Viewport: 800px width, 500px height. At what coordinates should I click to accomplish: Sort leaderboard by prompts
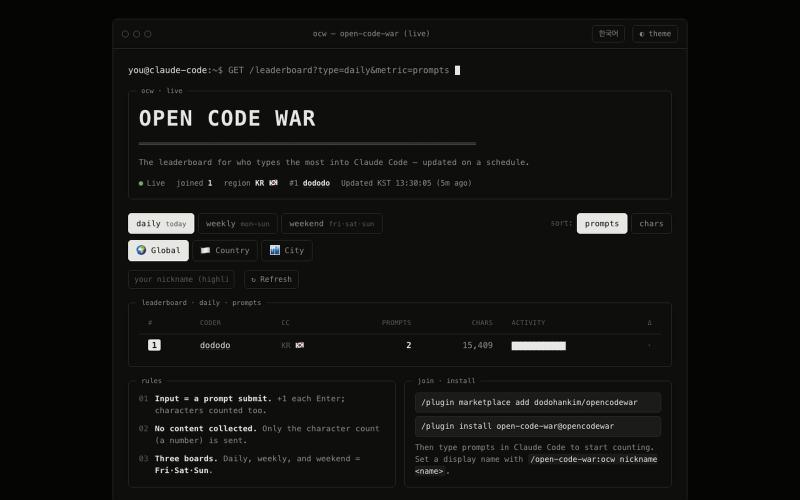(x=602, y=223)
